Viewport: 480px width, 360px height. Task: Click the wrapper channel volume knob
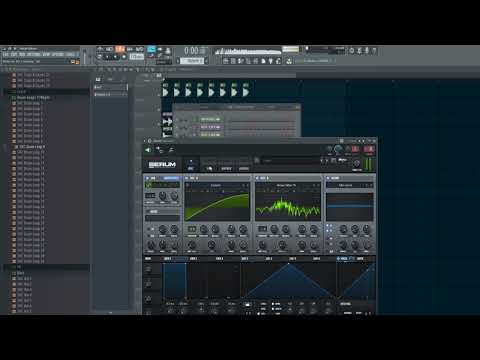(338, 149)
